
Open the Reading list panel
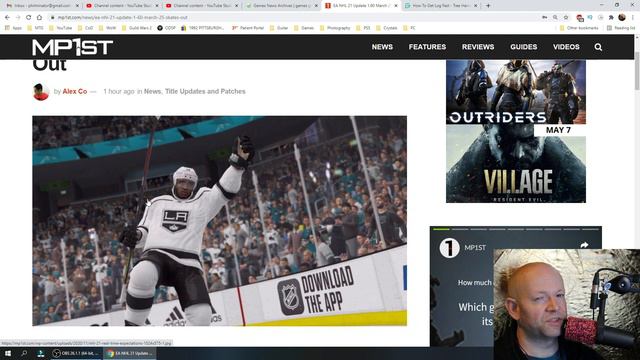[x=621, y=28]
